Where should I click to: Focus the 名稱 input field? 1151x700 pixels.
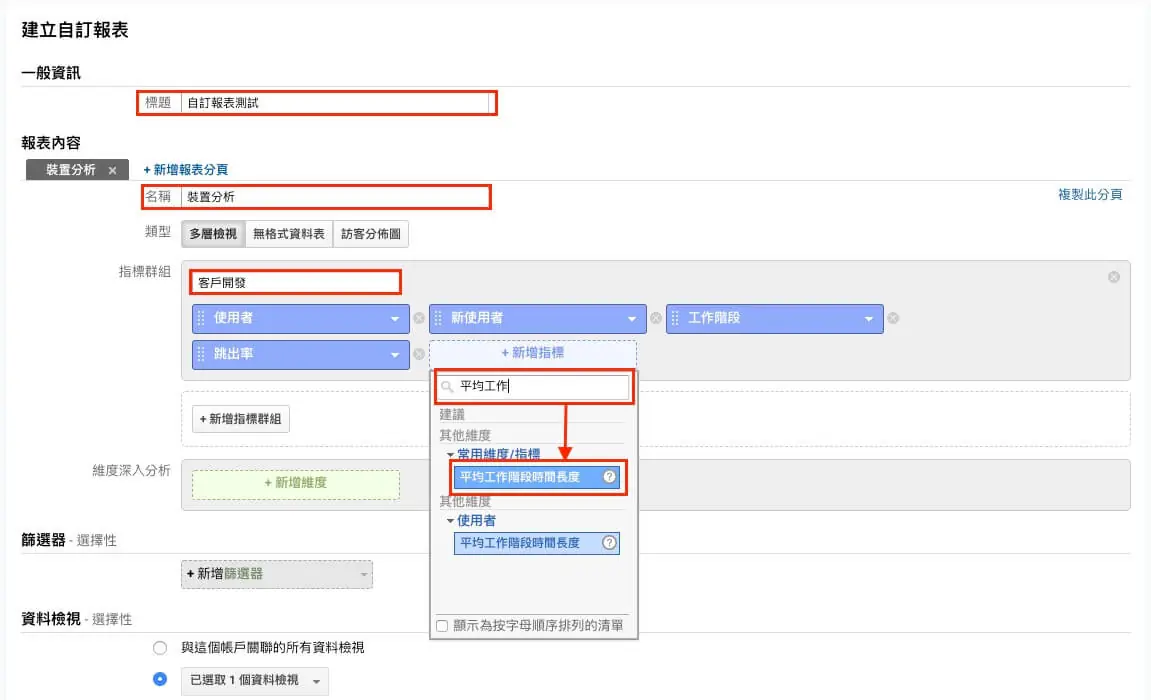335,197
